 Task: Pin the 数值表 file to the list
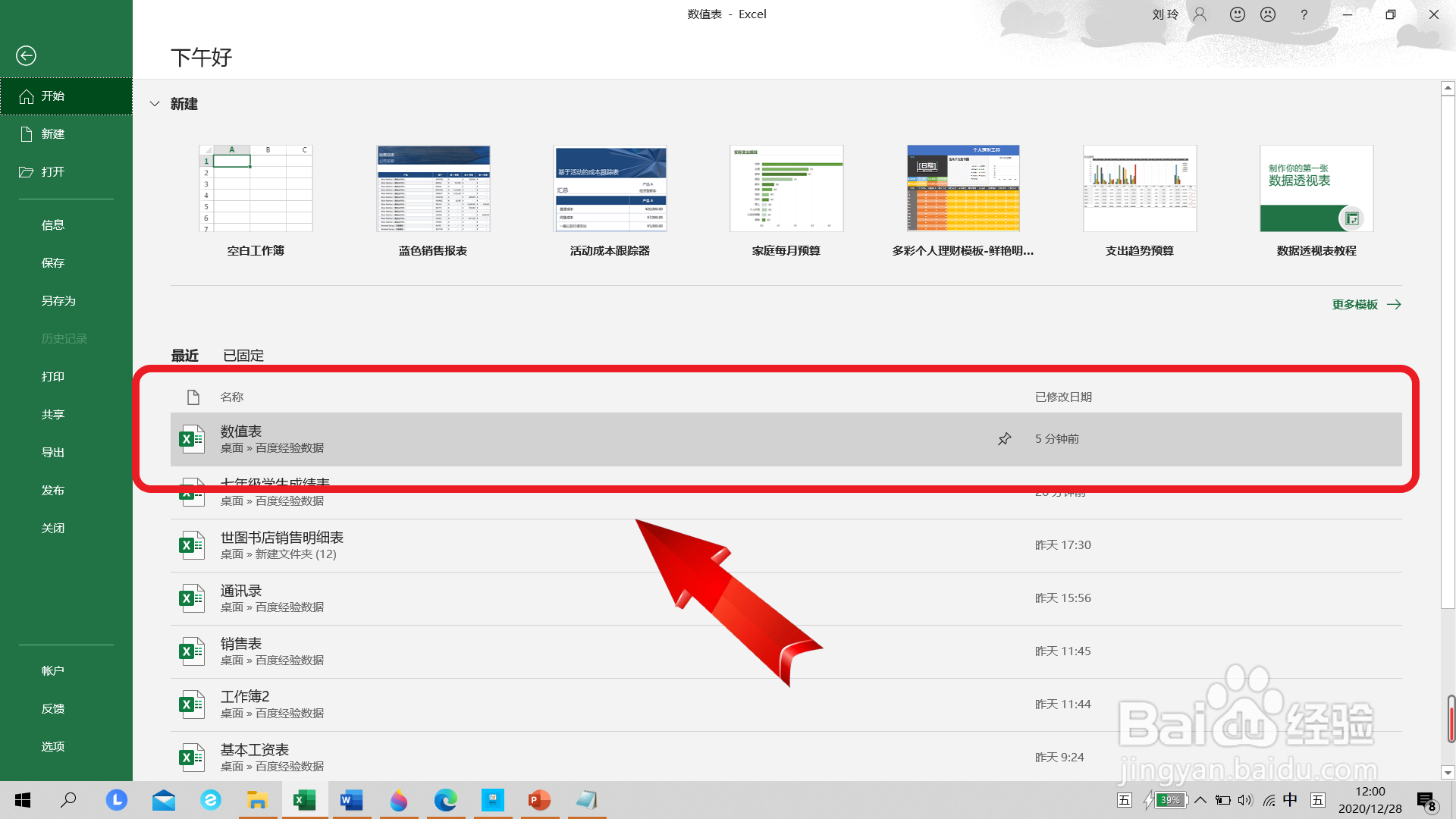[x=1004, y=439]
